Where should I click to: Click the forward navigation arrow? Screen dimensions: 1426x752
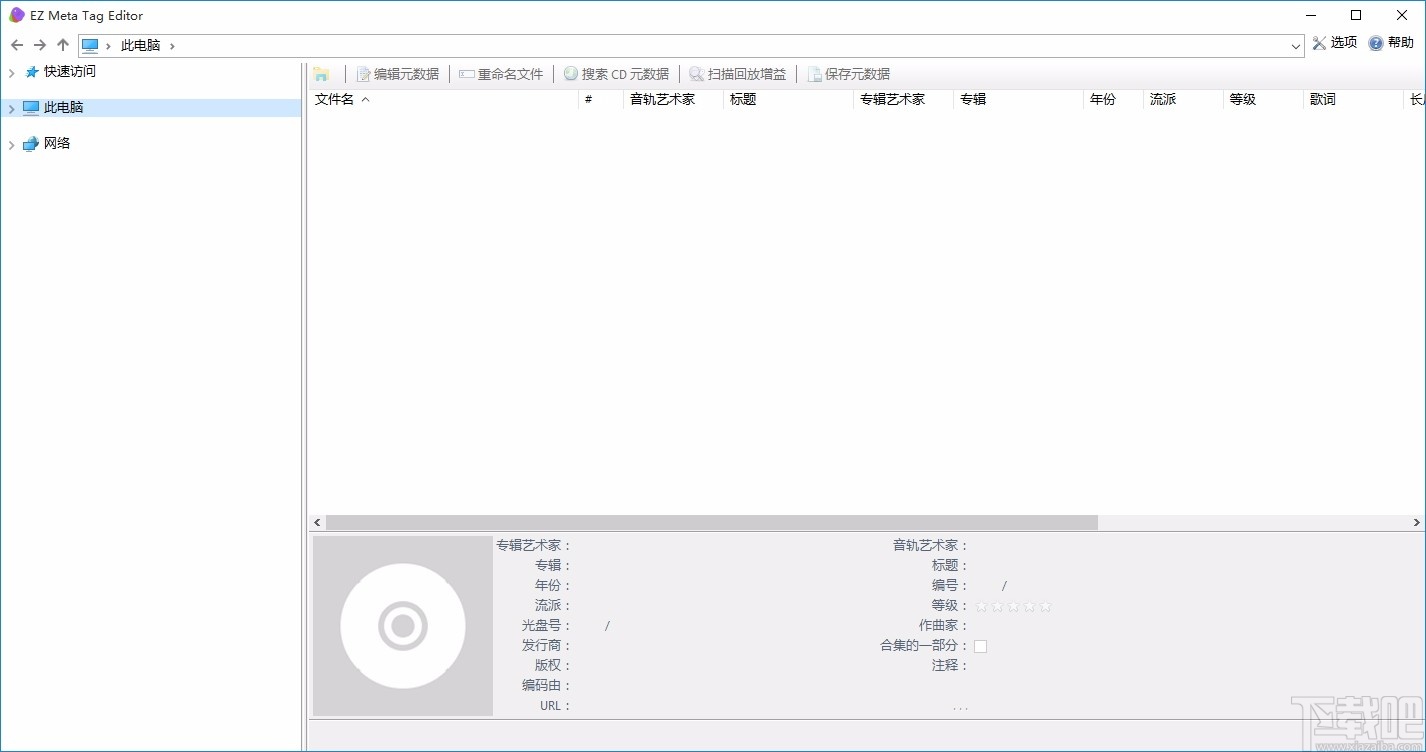[39, 45]
